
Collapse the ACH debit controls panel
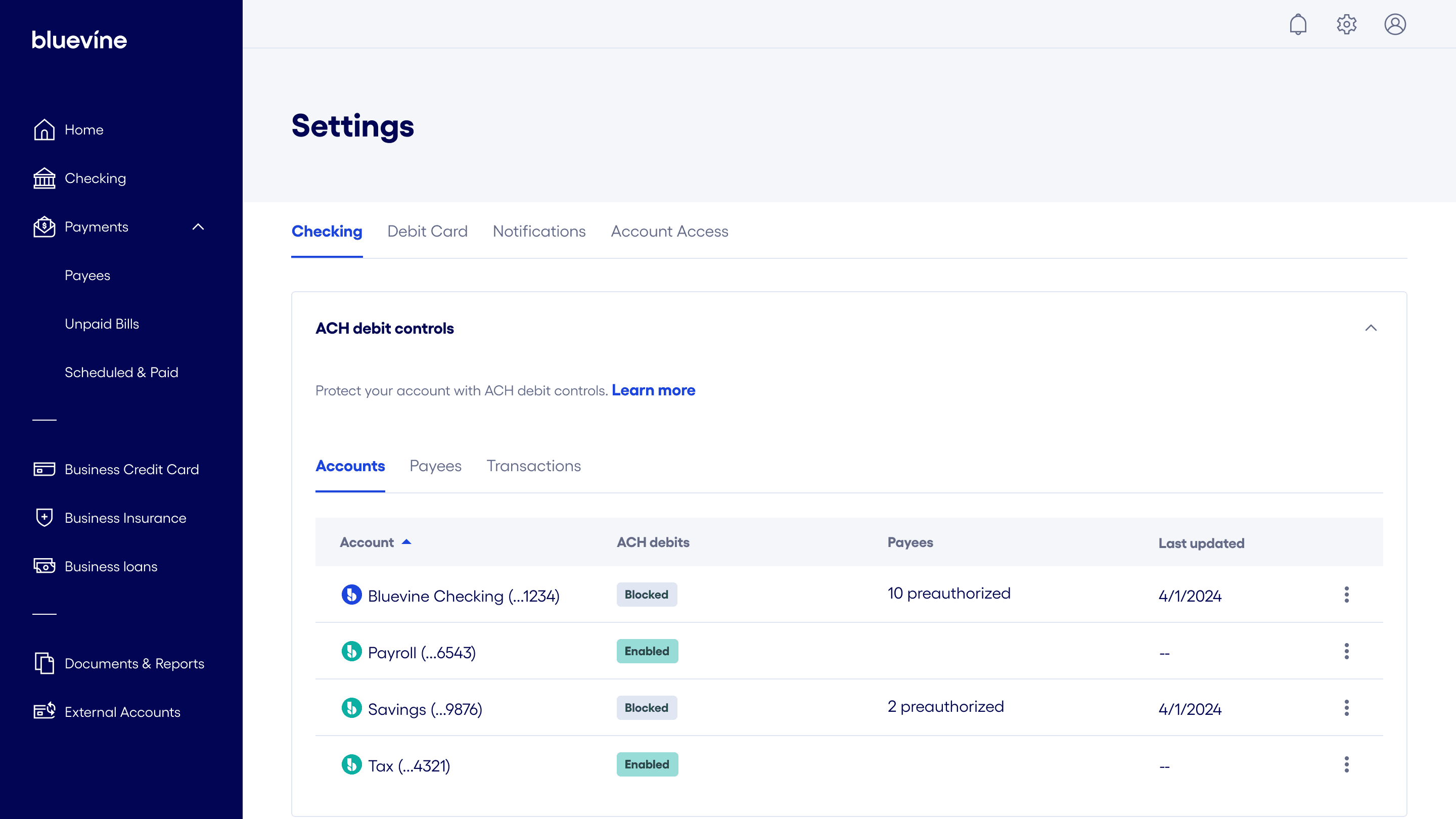click(x=1370, y=328)
